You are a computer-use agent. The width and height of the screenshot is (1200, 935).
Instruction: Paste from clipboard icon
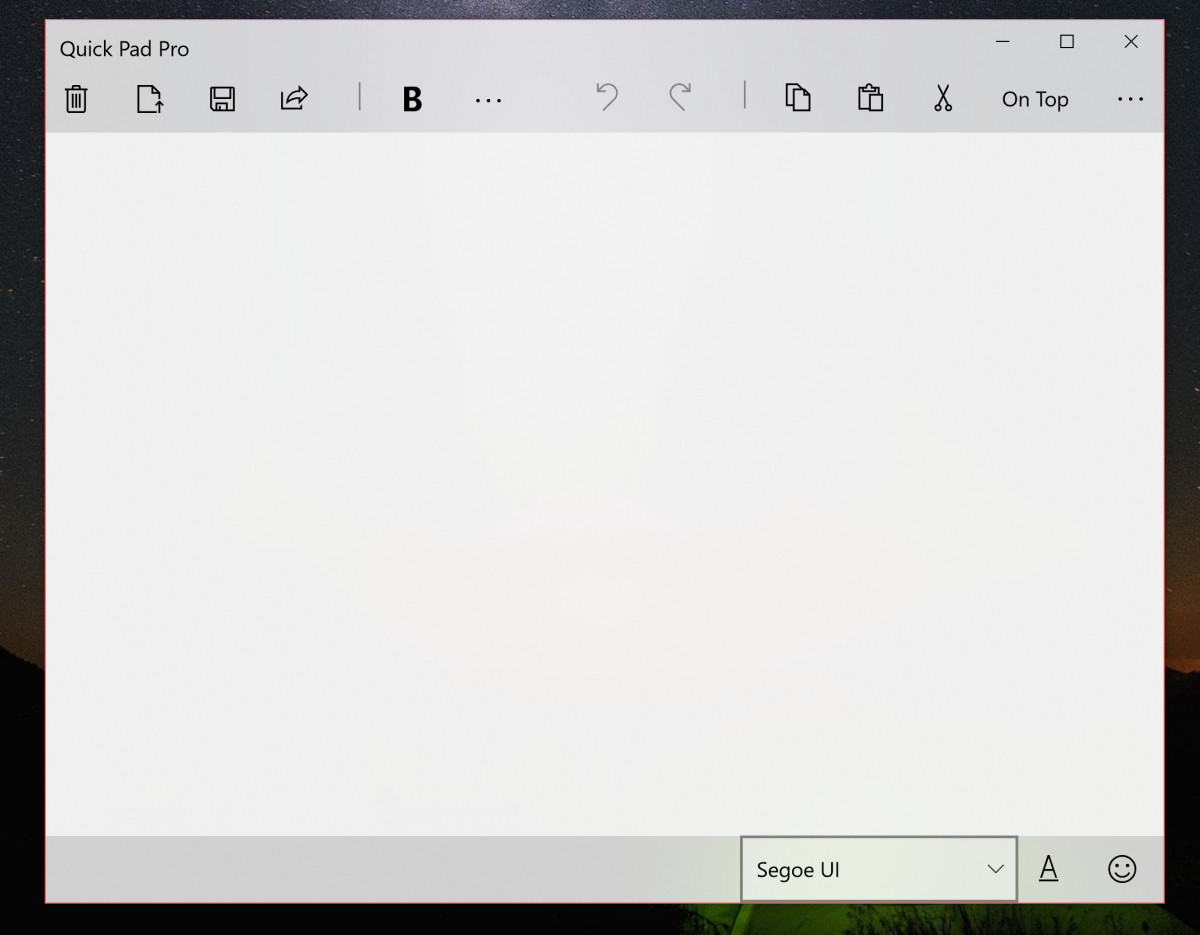(871, 98)
